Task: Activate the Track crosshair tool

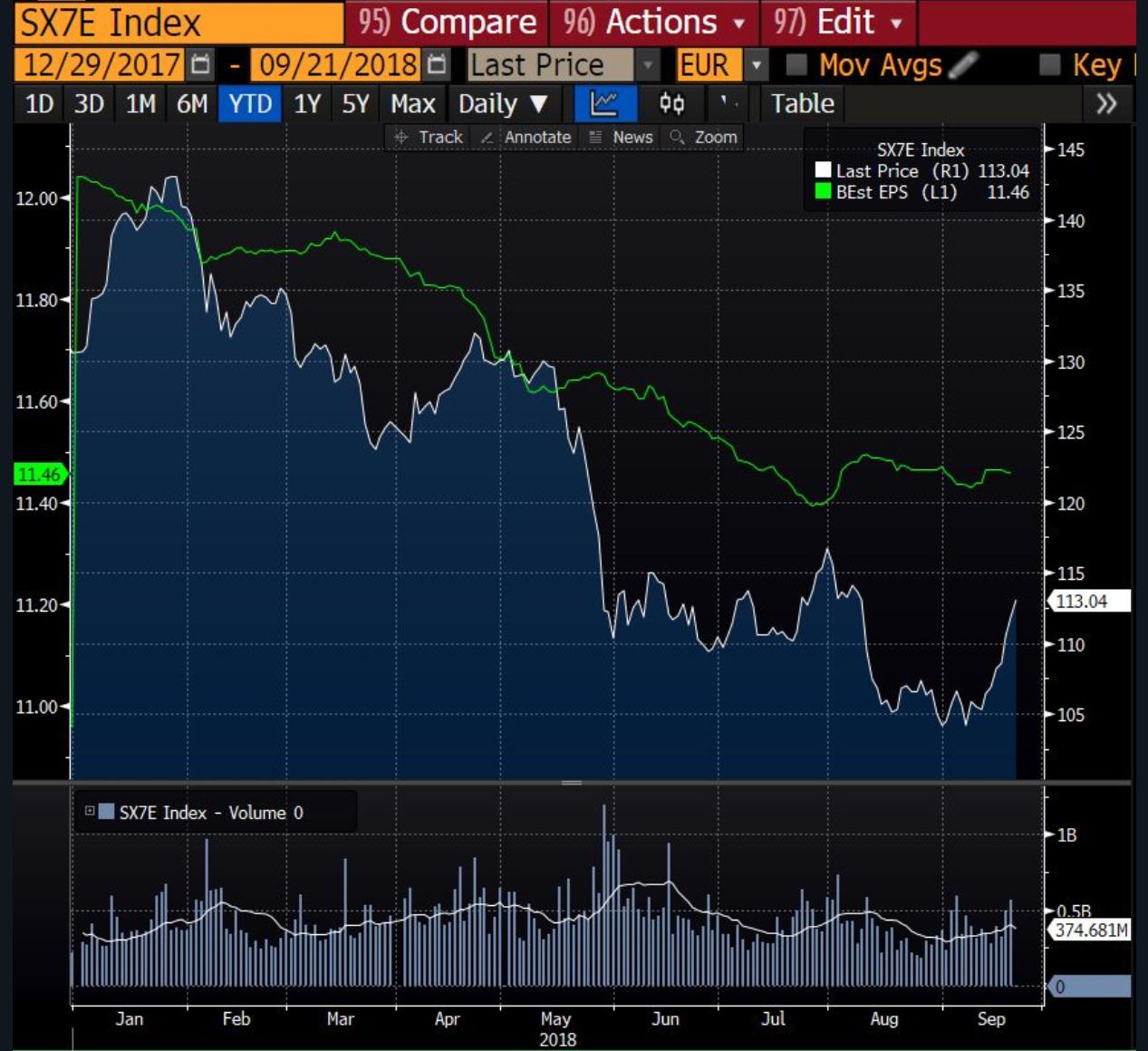Action: click(x=429, y=137)
